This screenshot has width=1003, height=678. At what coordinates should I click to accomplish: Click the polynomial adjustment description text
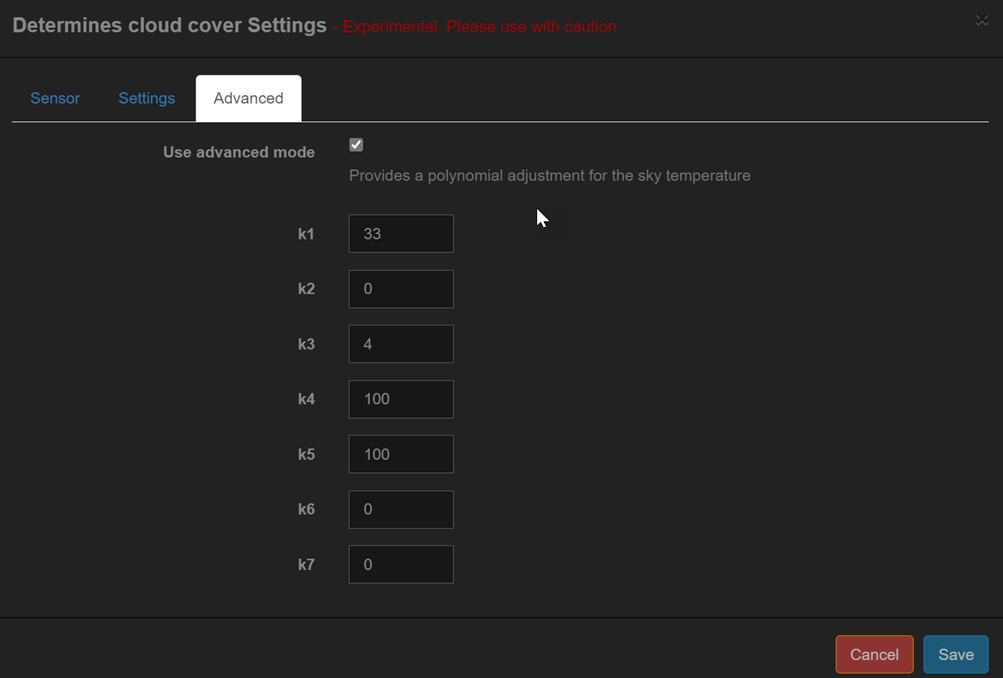pos(549,175)
